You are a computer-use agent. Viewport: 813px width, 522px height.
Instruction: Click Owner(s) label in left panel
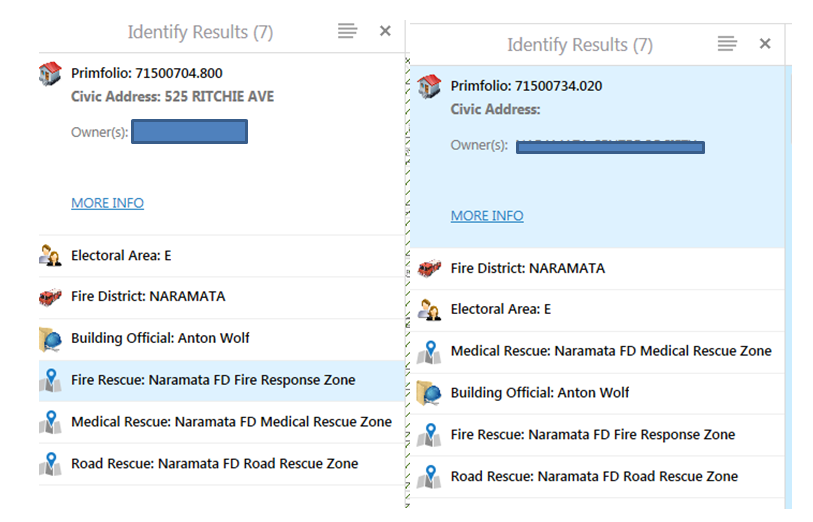pyautogui.click(x=100, y=133)
